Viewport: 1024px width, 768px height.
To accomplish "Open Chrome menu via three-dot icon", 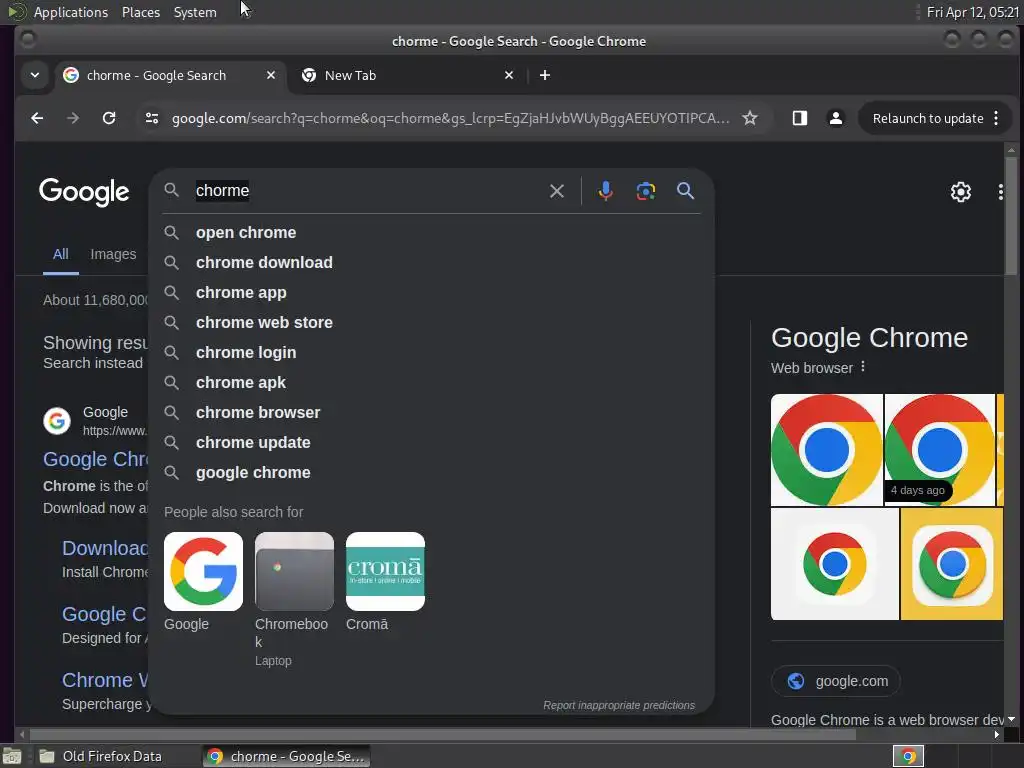I will [996, 118].
